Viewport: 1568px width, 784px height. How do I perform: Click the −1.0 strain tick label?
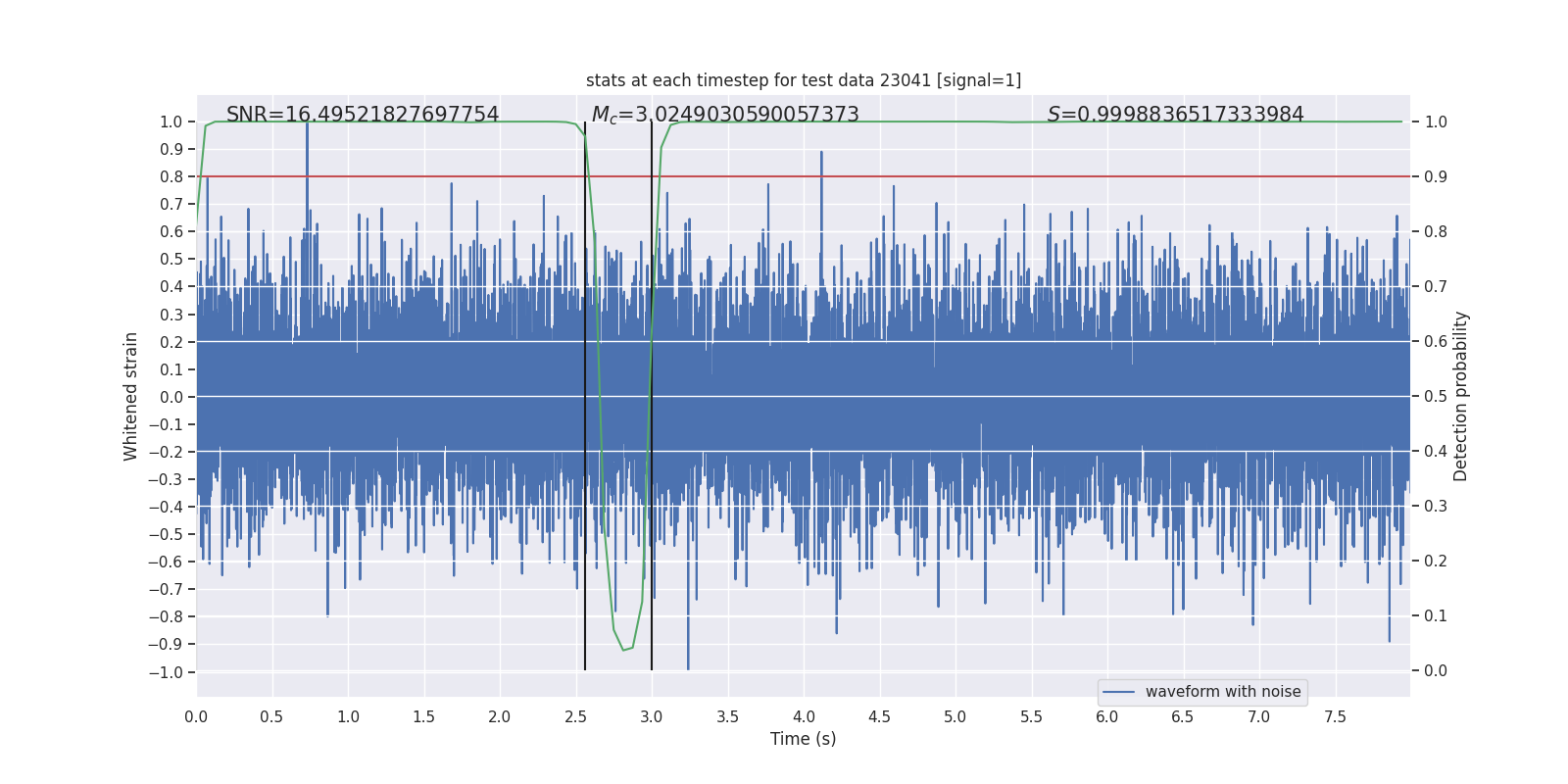click(x=166, y=672)
